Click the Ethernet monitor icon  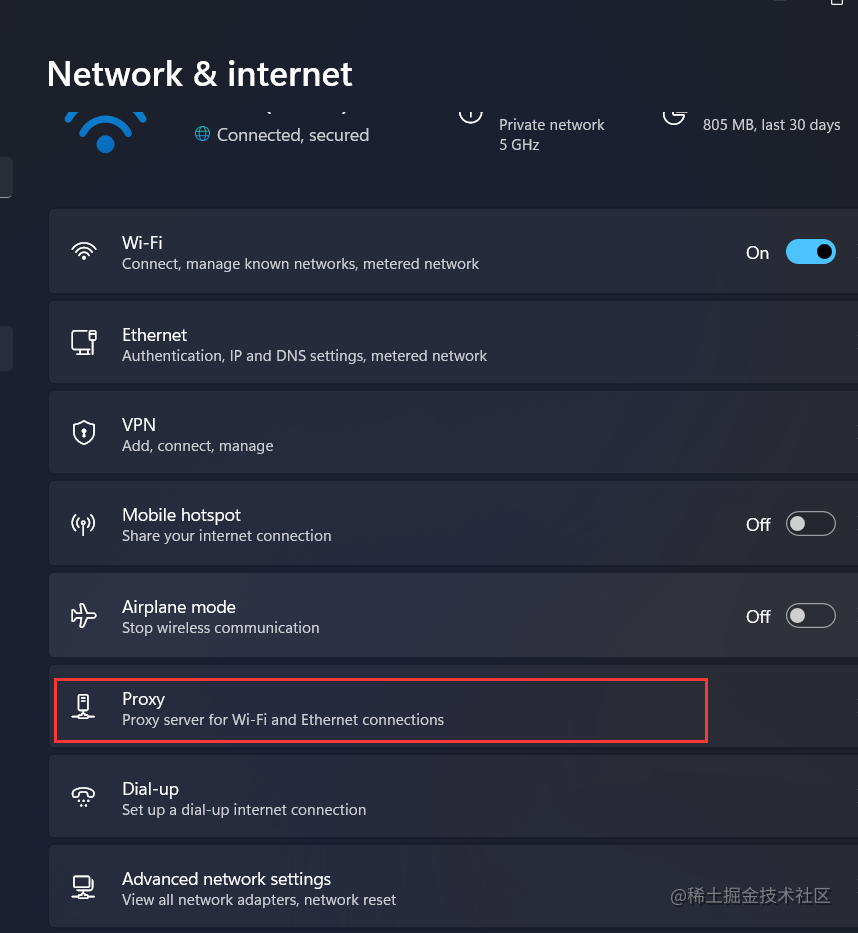tap(84, 343)
